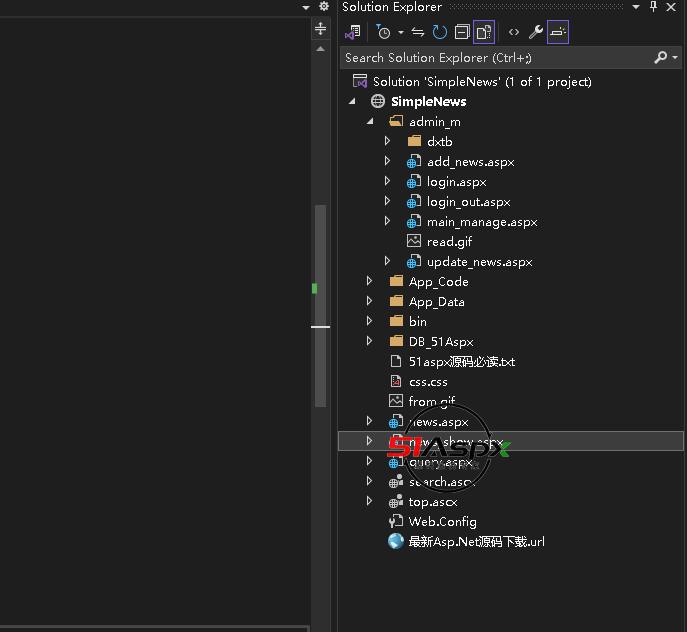Expand top.ascx node
The image size is (687, 632).
[x=369, y=501]
